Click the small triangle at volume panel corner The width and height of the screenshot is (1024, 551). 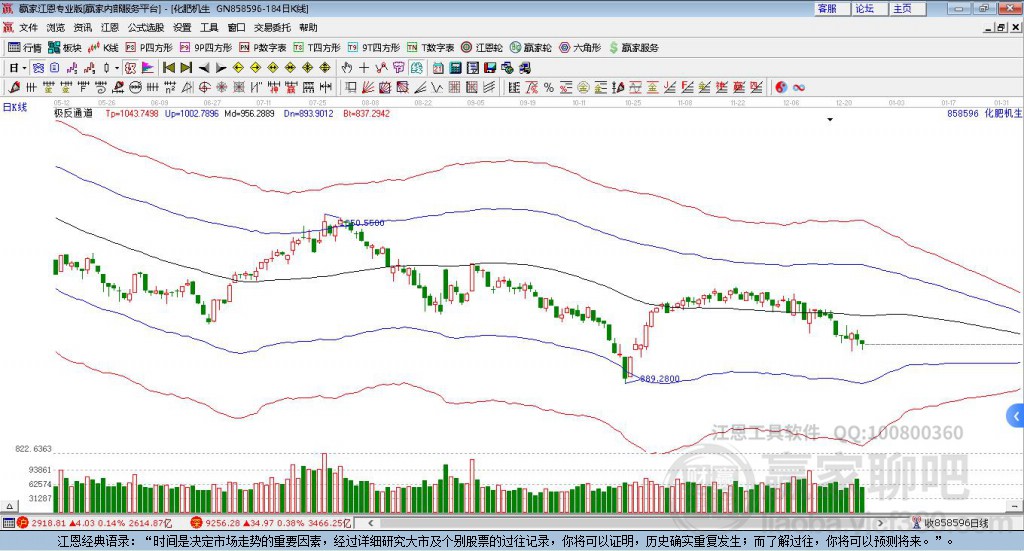(x=9, y=506)
